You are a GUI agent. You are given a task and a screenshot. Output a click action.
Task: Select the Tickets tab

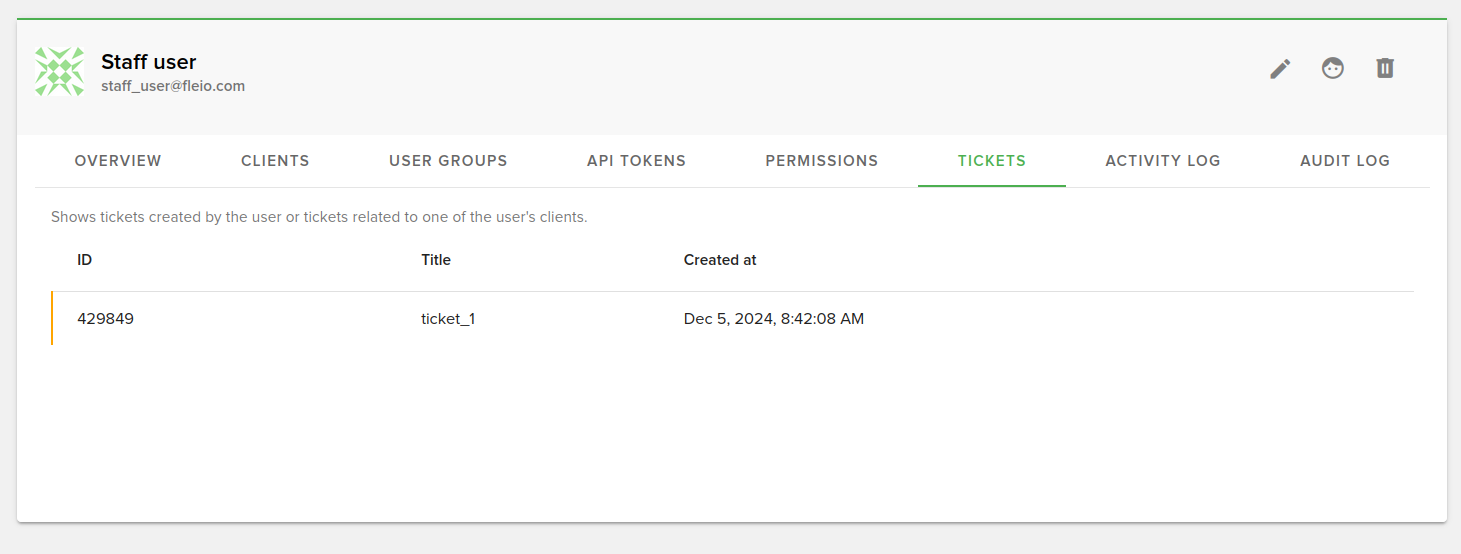(992, 161)
